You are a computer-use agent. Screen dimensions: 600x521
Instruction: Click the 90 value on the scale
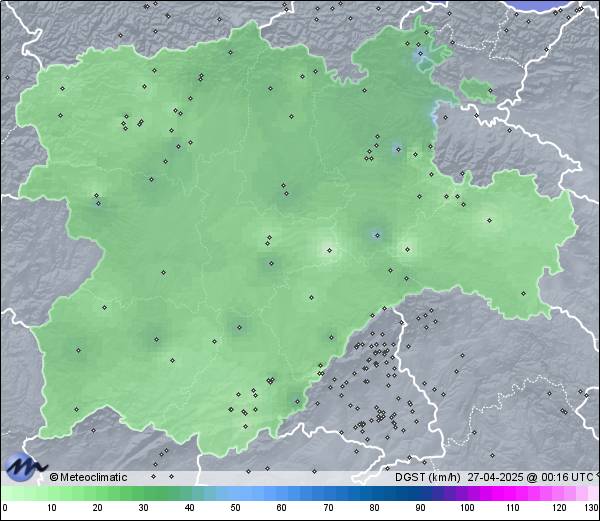[x=421, y=508]
